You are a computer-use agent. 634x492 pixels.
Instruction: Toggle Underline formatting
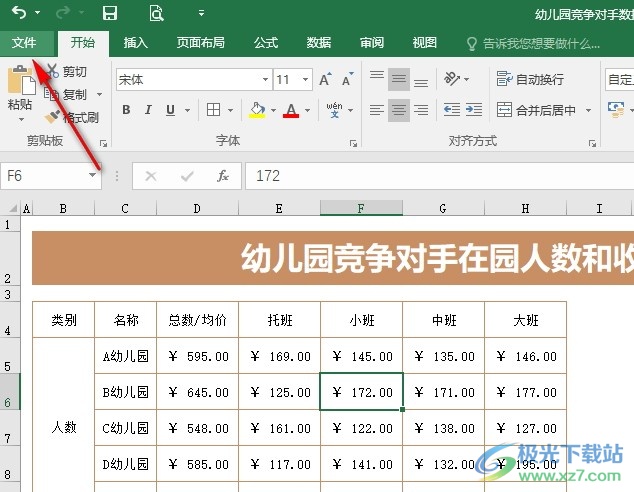[x=170, y=110]
